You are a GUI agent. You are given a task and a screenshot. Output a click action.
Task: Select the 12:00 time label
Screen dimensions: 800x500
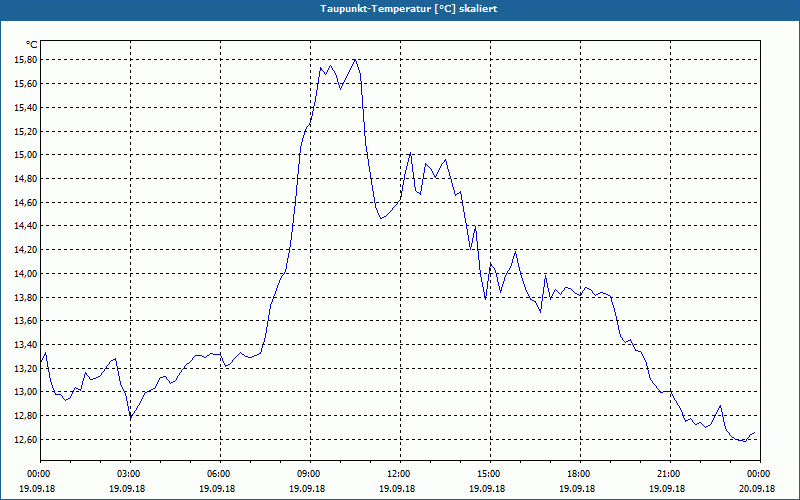pyautogui.click(x=401, y=474)
